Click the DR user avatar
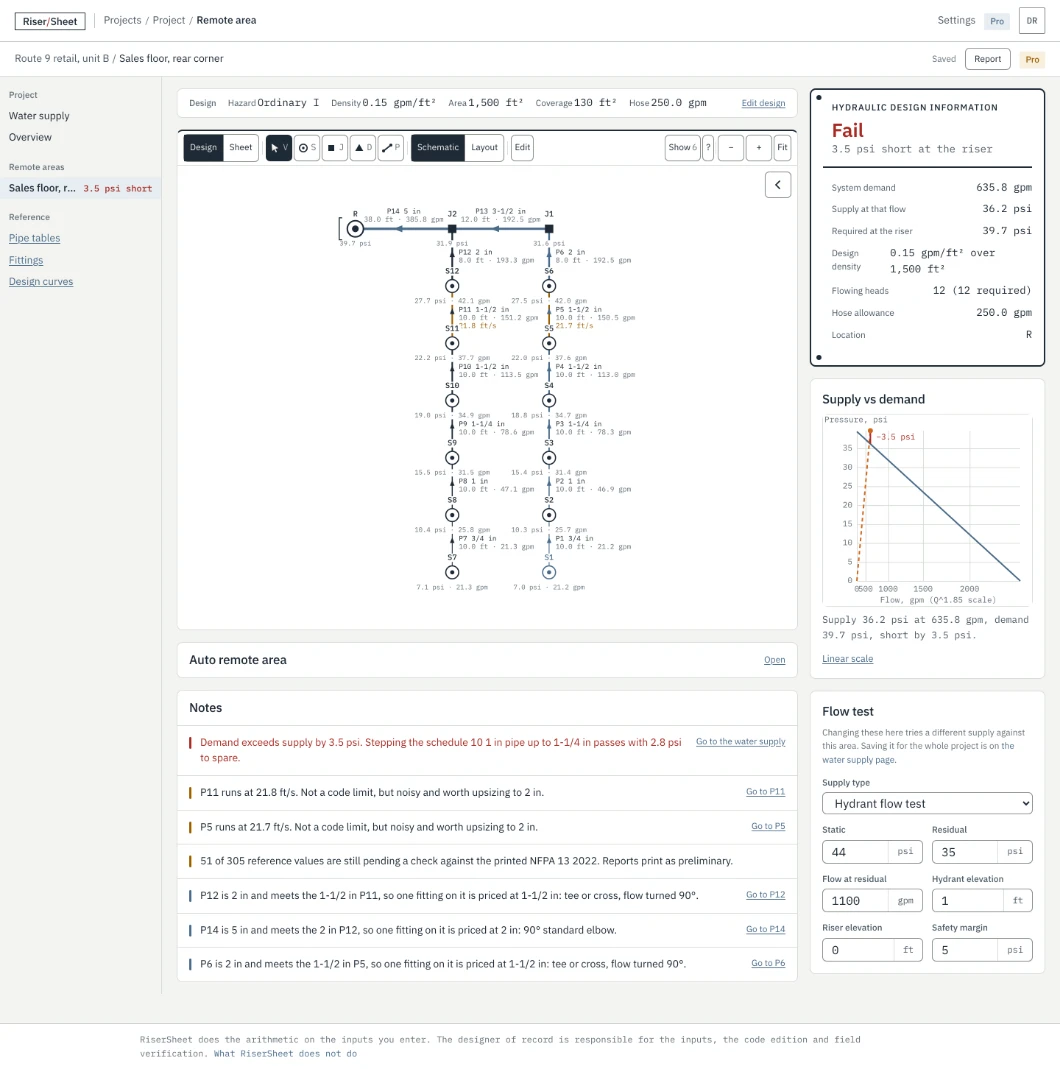1060x1069 pixels. [x=1031, y=20]
